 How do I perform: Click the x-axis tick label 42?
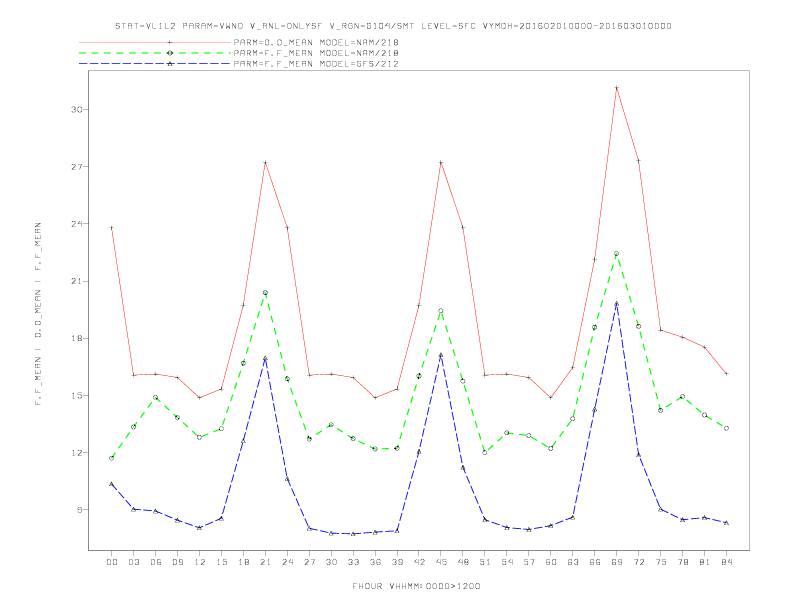coord(419,562)
